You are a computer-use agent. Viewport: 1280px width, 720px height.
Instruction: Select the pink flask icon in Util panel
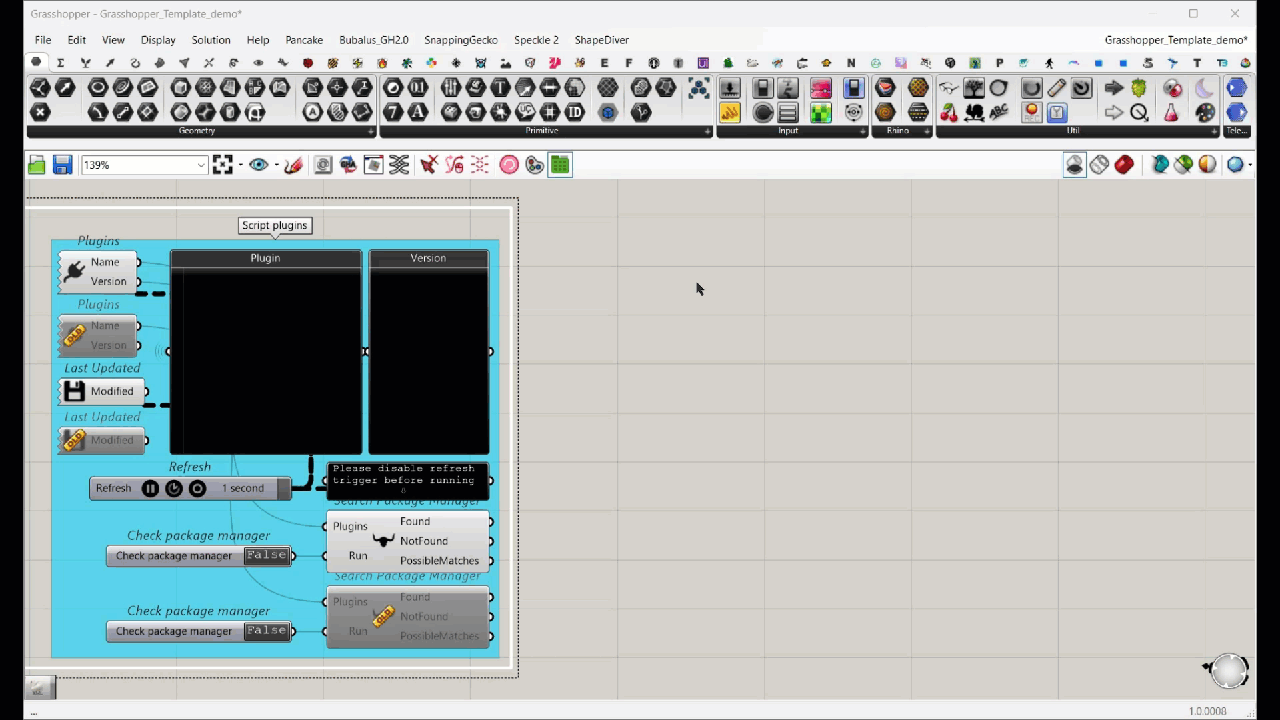click(x=1172, y=112)
